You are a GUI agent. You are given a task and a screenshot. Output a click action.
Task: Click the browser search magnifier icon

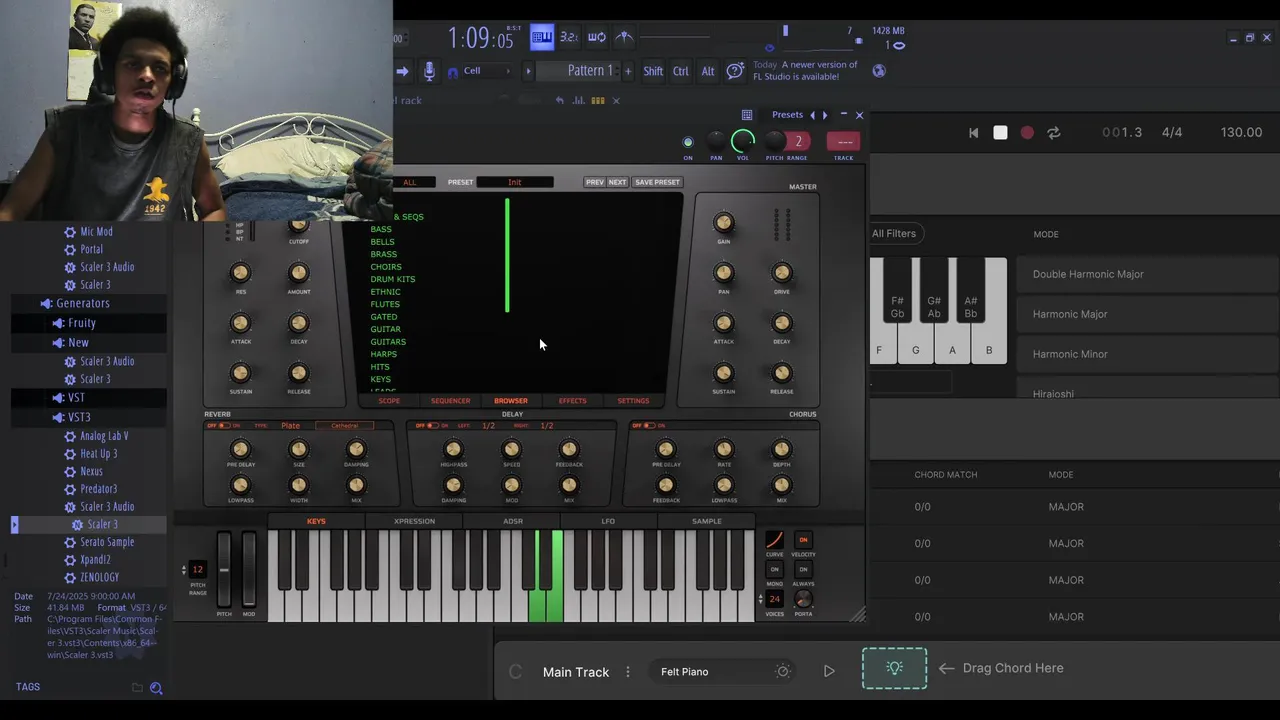pos(156,688)
